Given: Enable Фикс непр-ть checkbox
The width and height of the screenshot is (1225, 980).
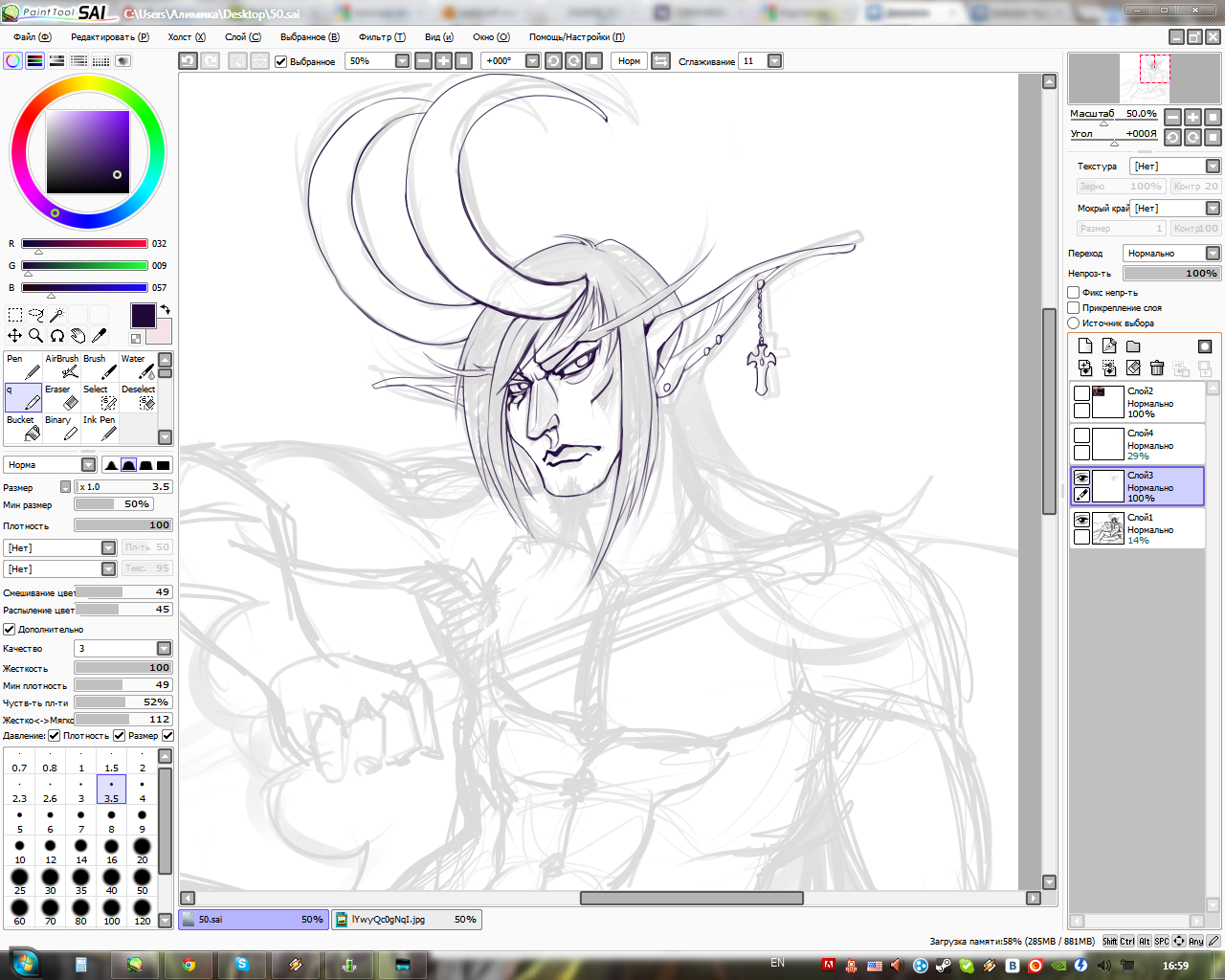Looking at the screenshot, I should coord(1074,293).
